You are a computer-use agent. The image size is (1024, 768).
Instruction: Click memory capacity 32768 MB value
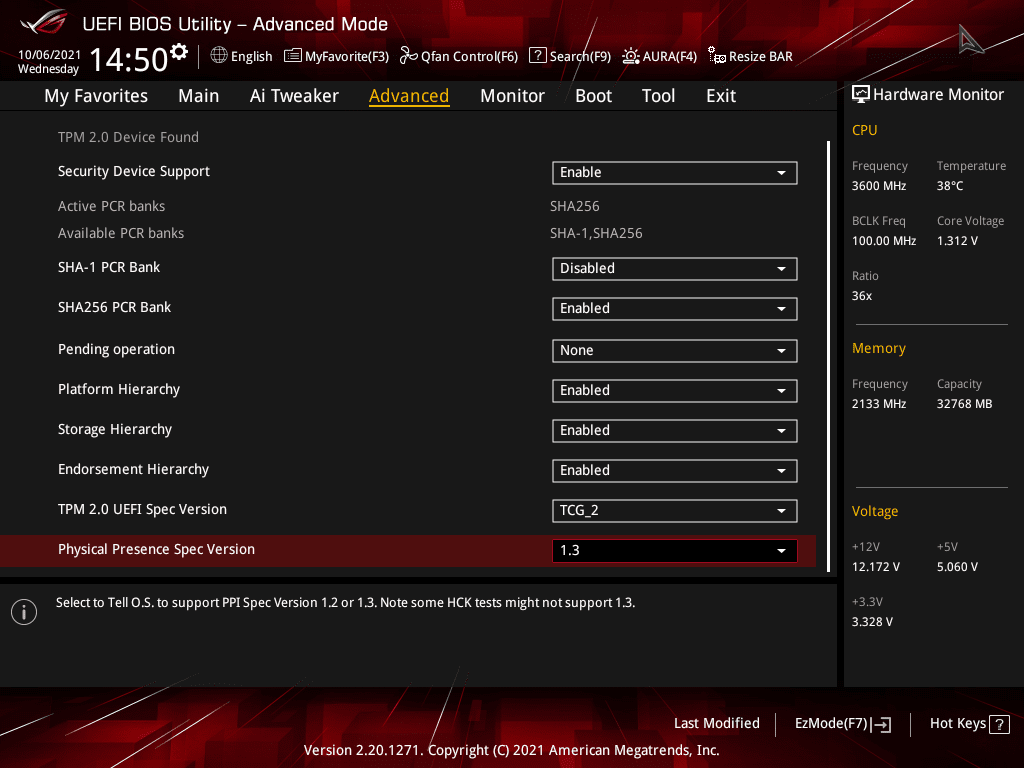tap(965, 404)
